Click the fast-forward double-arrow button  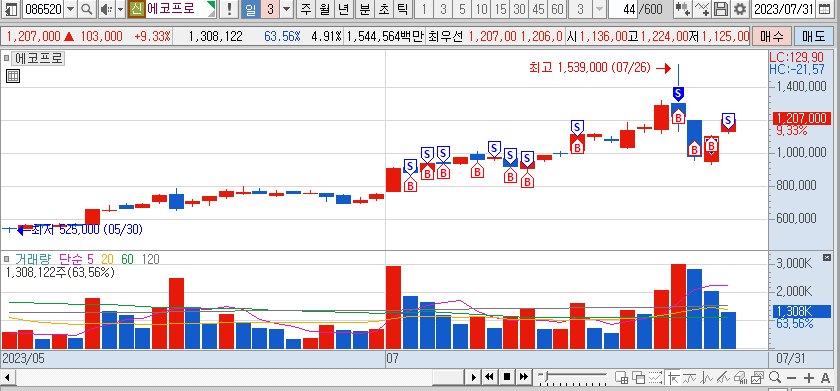pos(523,377)
